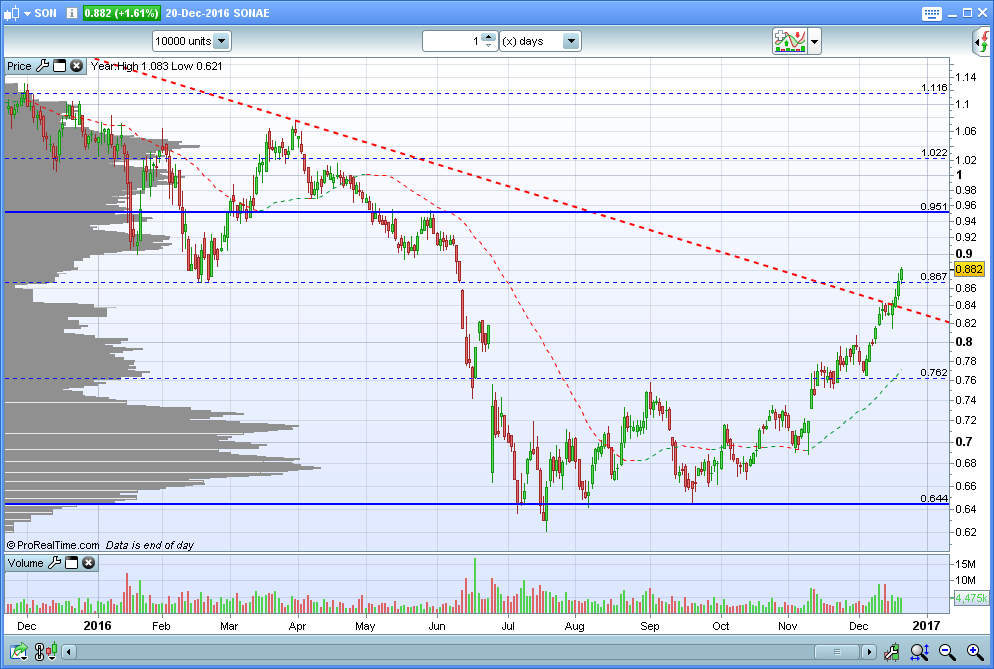Click the SON ticker symbol in title bar
Image resolution: width=994 pixels, height=669 pixels.
point(45,13)
